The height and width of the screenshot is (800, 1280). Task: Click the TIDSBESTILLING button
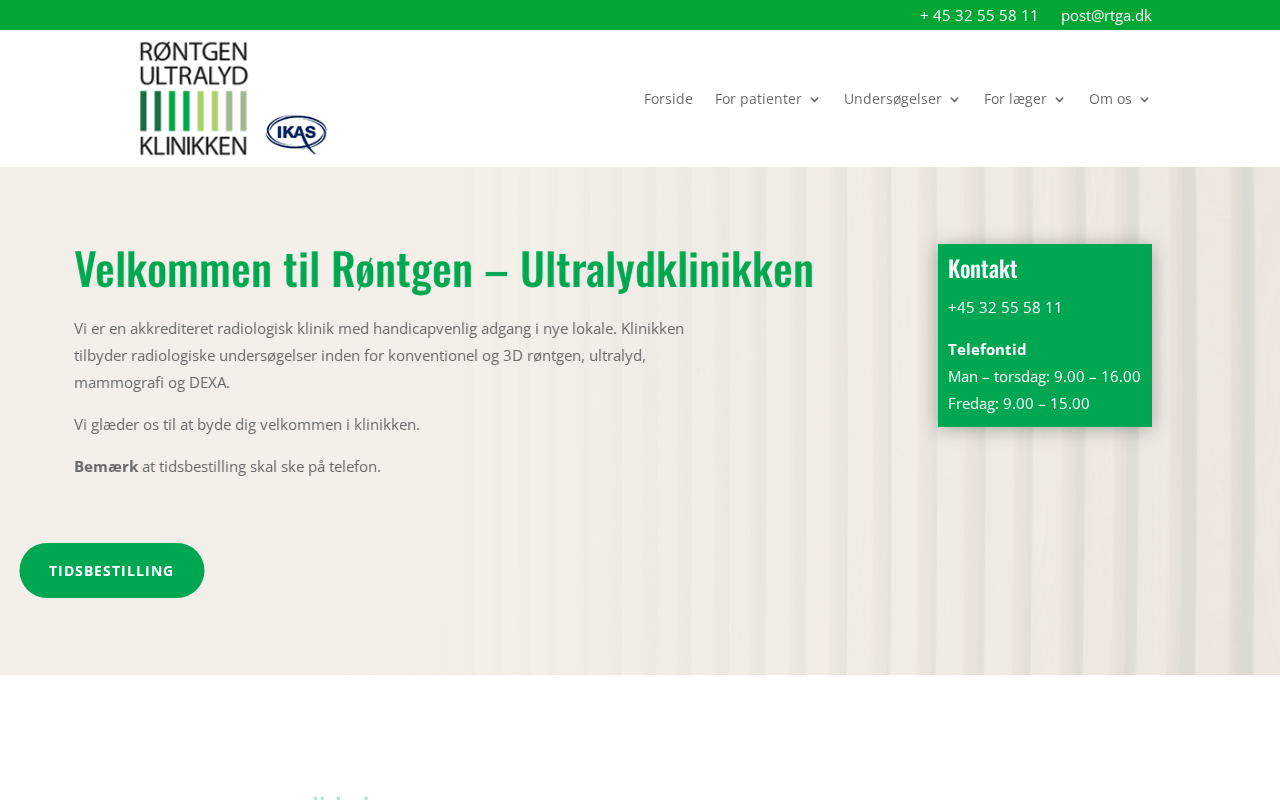click(112, 571)
